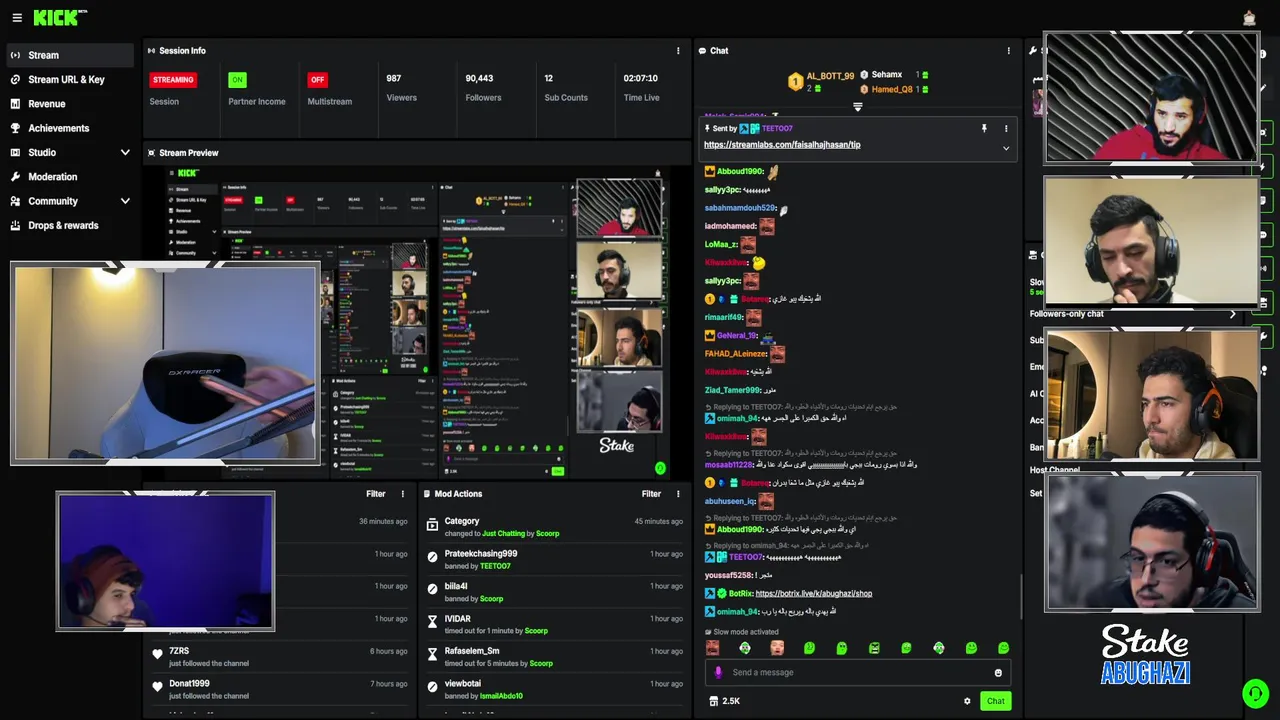Click the banned icon beside viewbotai
This screenshot has width=1280, height=720.
[432, 688]
